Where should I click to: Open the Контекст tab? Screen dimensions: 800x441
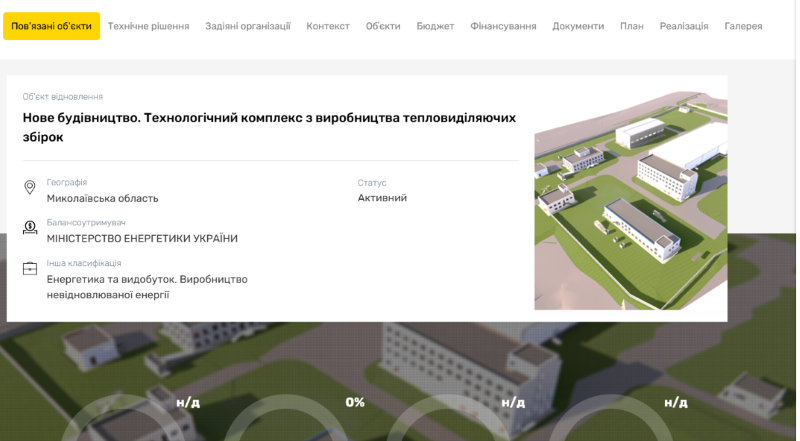[x=328, y=26]
